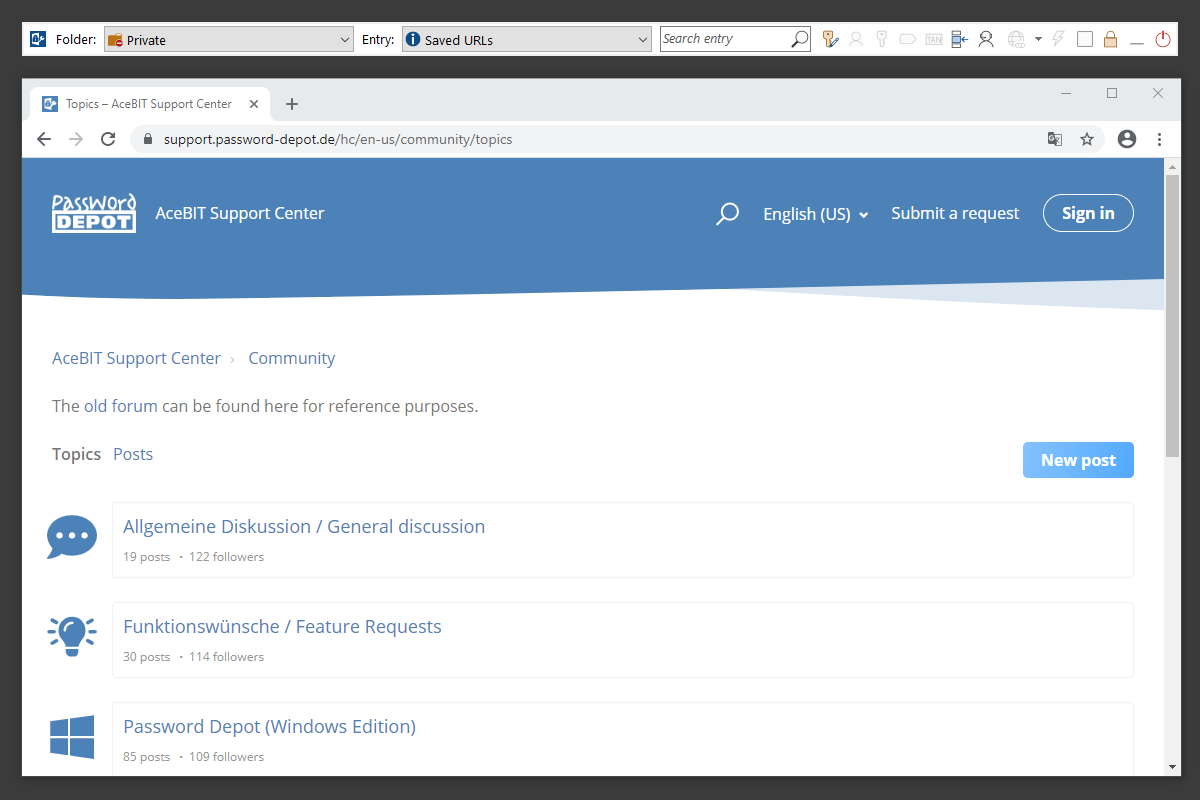Image resolution: width=1200 pixels, height=800 pixels.
Task: Click '109 followers' text
Action: click(226, 757)
